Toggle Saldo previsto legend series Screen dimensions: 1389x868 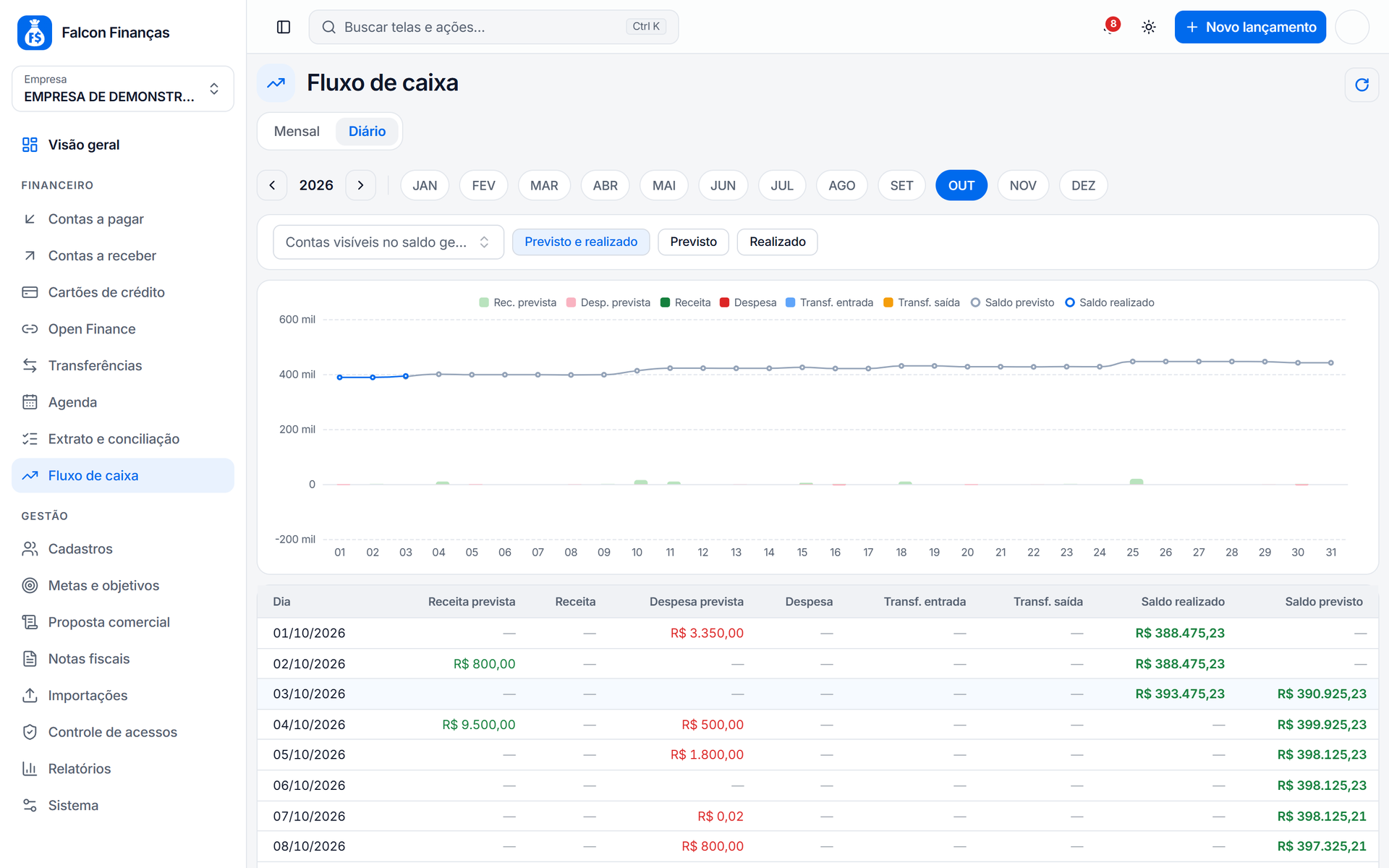click(1012, 302)
